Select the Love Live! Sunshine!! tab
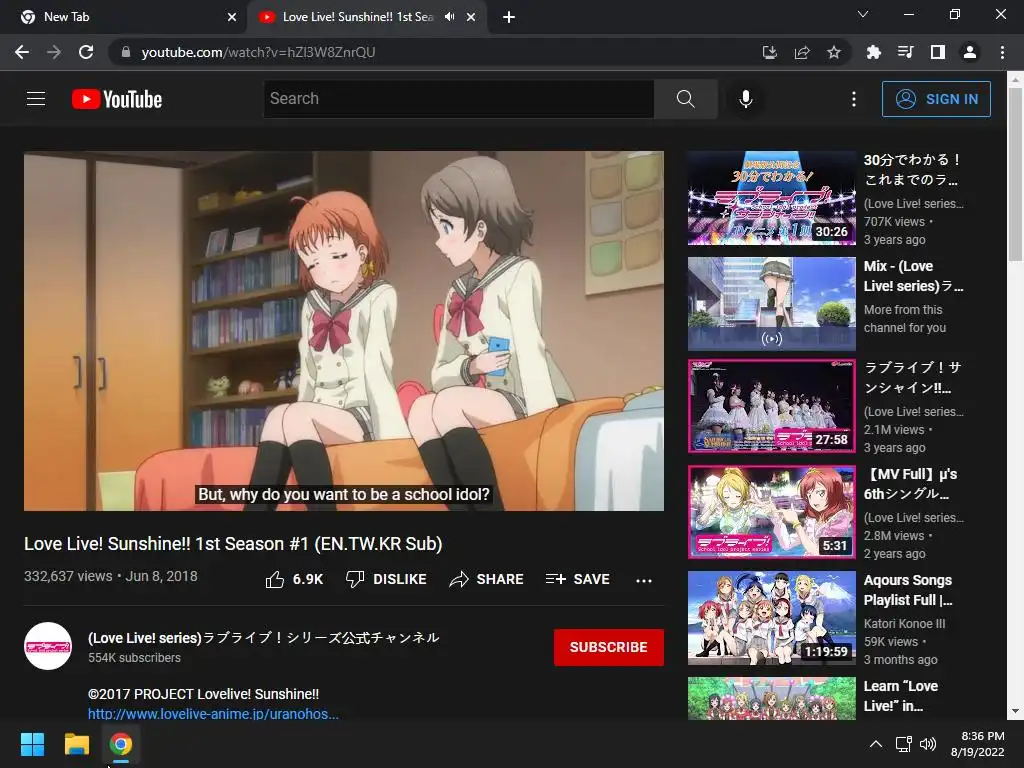 pos(358,17)
